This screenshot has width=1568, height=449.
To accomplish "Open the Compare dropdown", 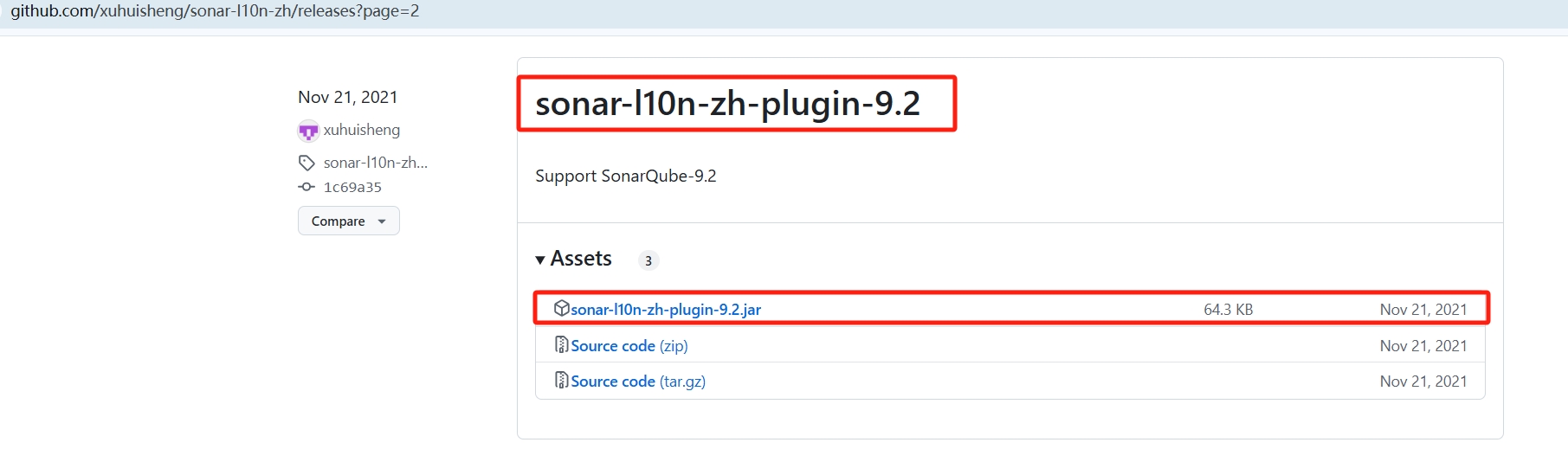I will click(349, 221).
